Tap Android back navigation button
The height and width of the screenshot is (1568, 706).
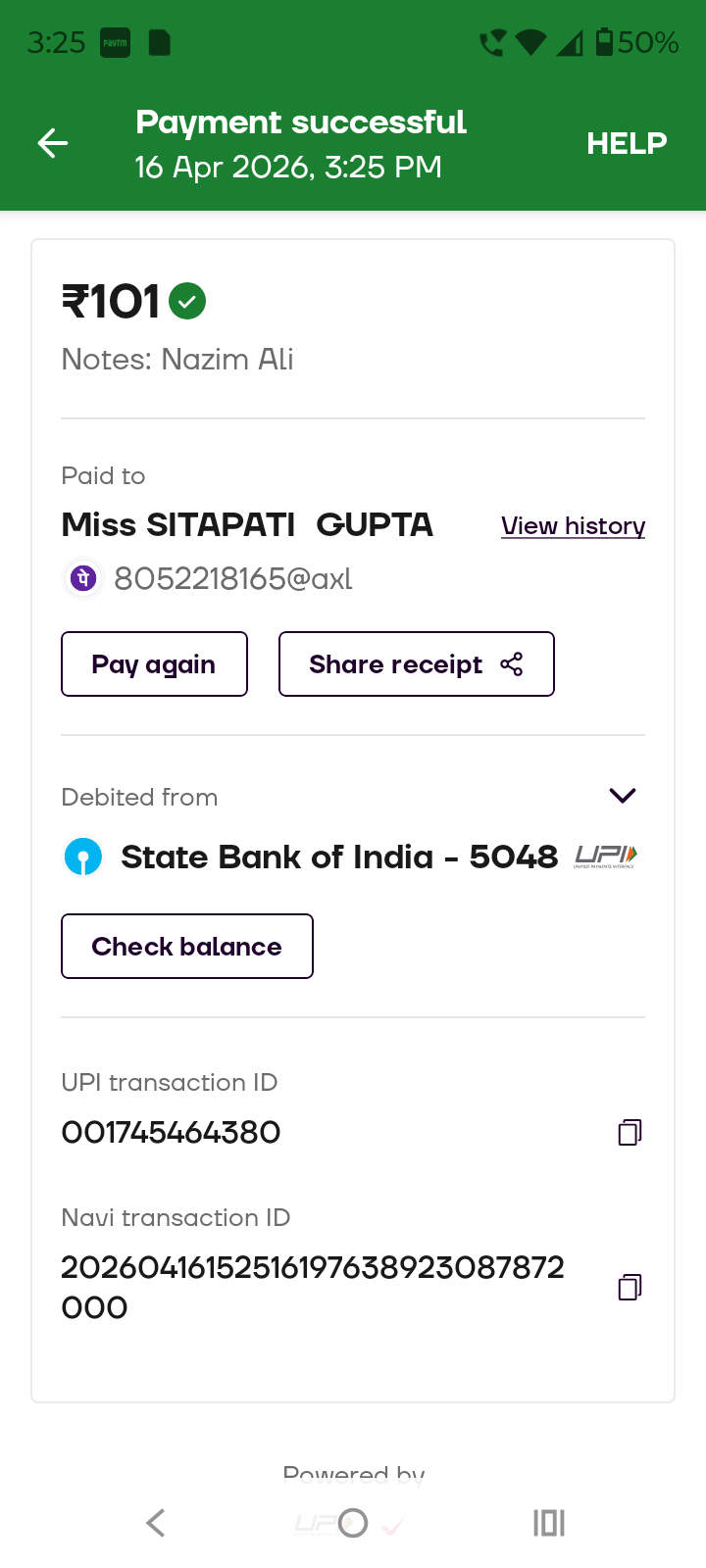(155, 1523)
